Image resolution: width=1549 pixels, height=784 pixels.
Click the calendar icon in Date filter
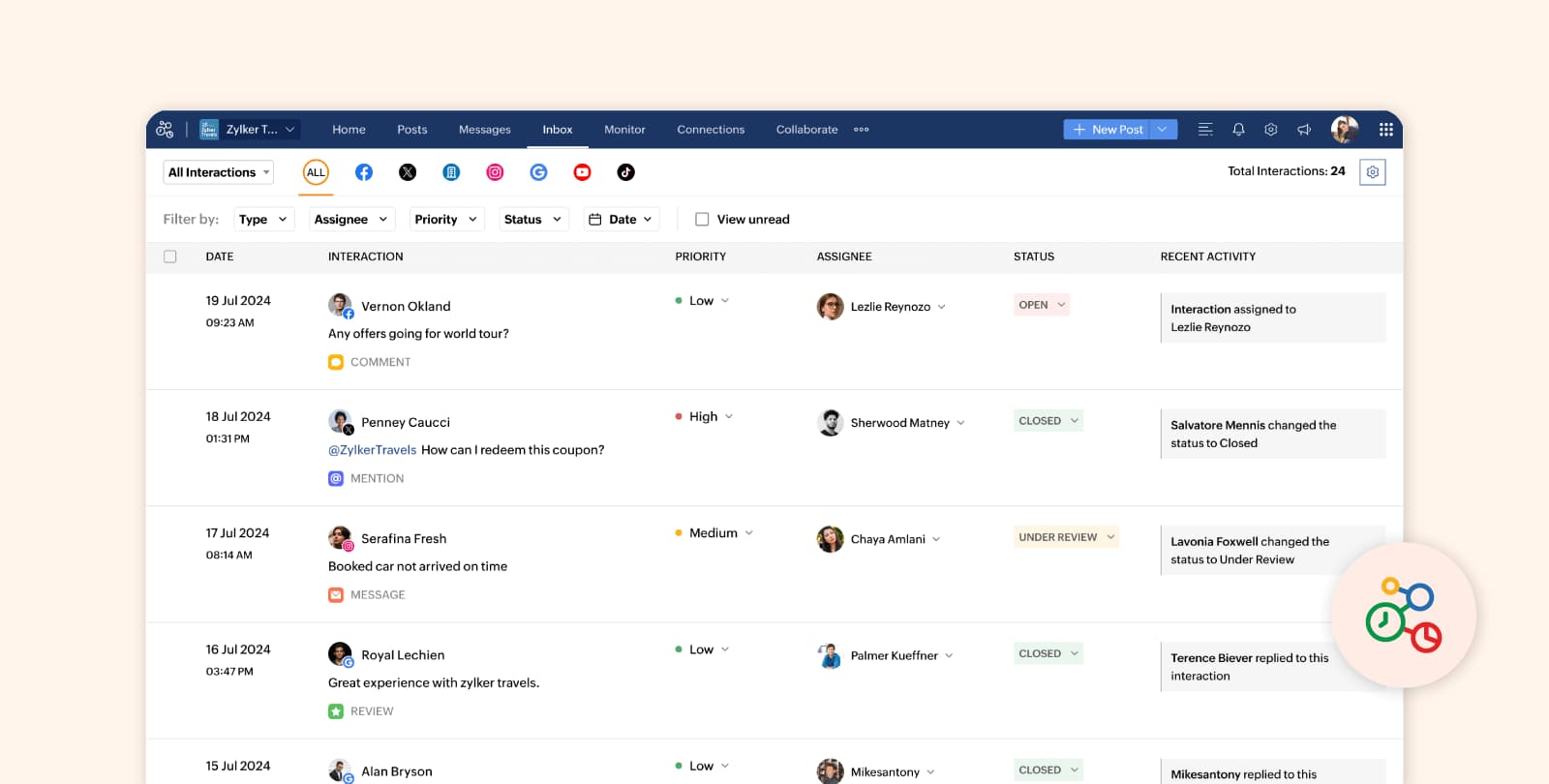click(595, 220)
